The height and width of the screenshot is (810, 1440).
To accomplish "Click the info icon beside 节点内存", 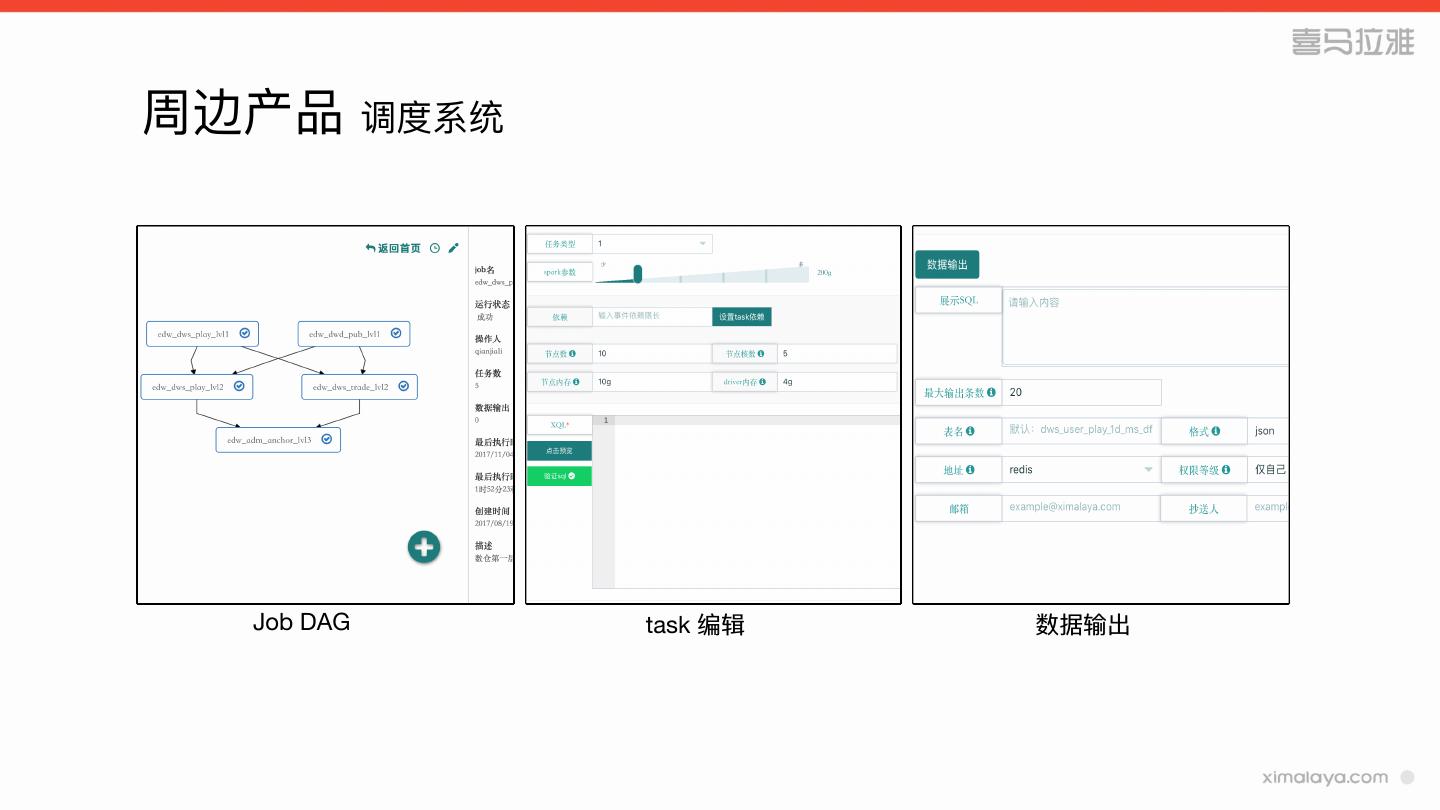I will pos(575,381).
